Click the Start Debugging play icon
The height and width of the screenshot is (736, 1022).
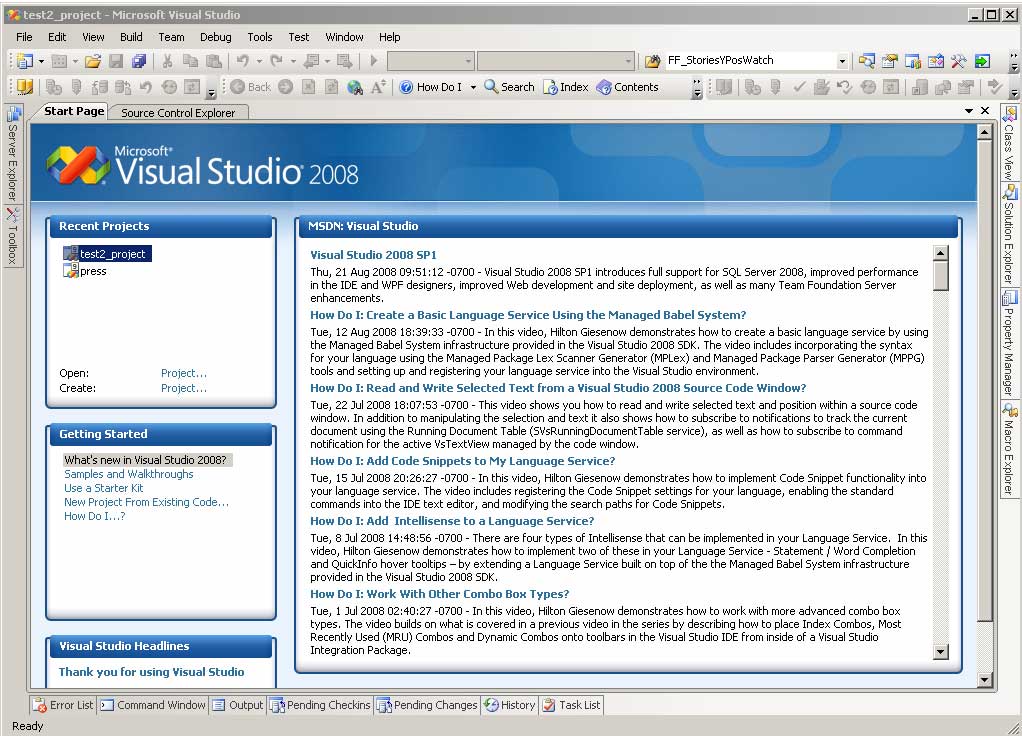373,61
